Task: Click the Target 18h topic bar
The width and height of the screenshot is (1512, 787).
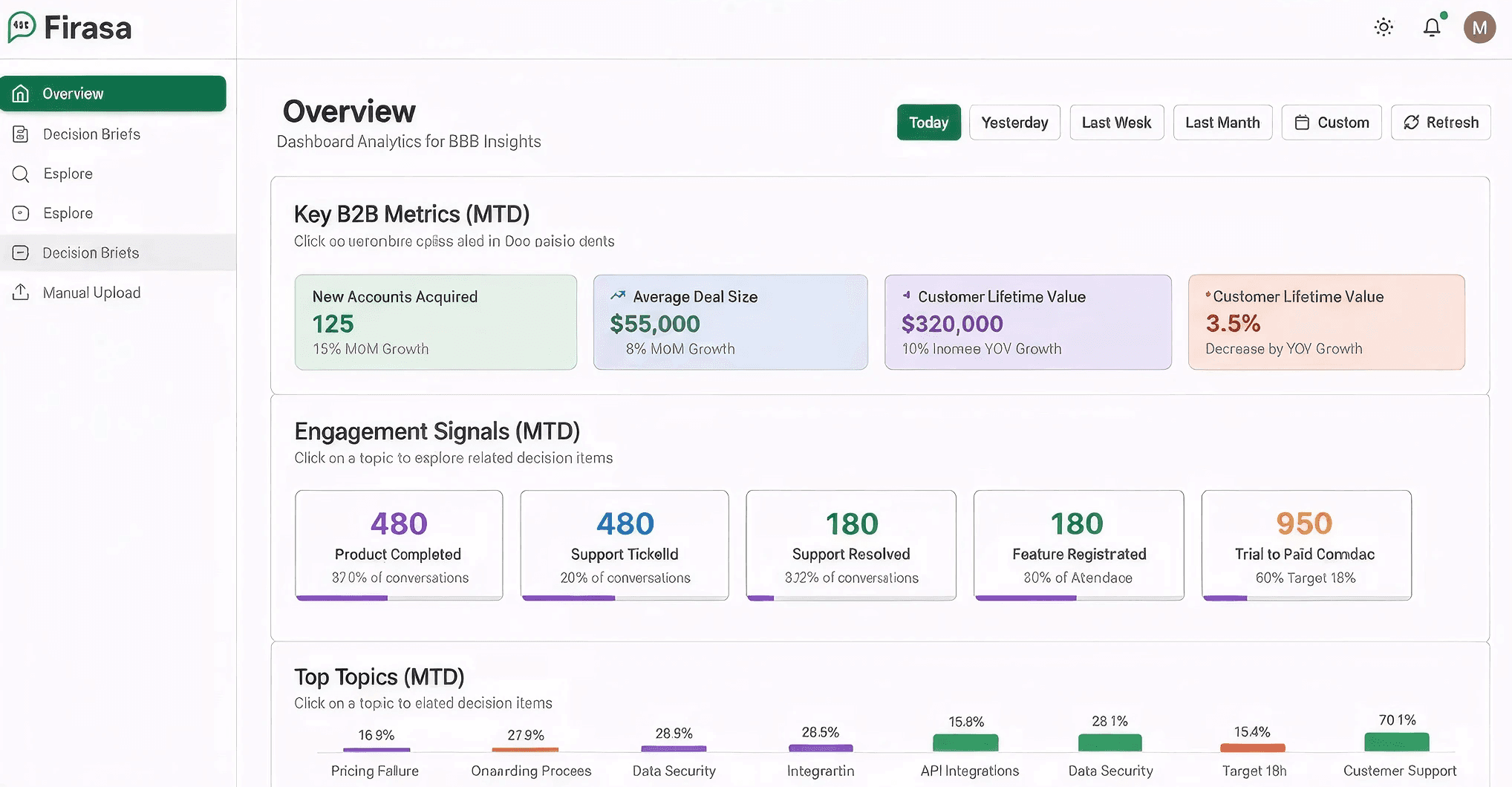Action: pyautogui.click(x=1253, y=748)
